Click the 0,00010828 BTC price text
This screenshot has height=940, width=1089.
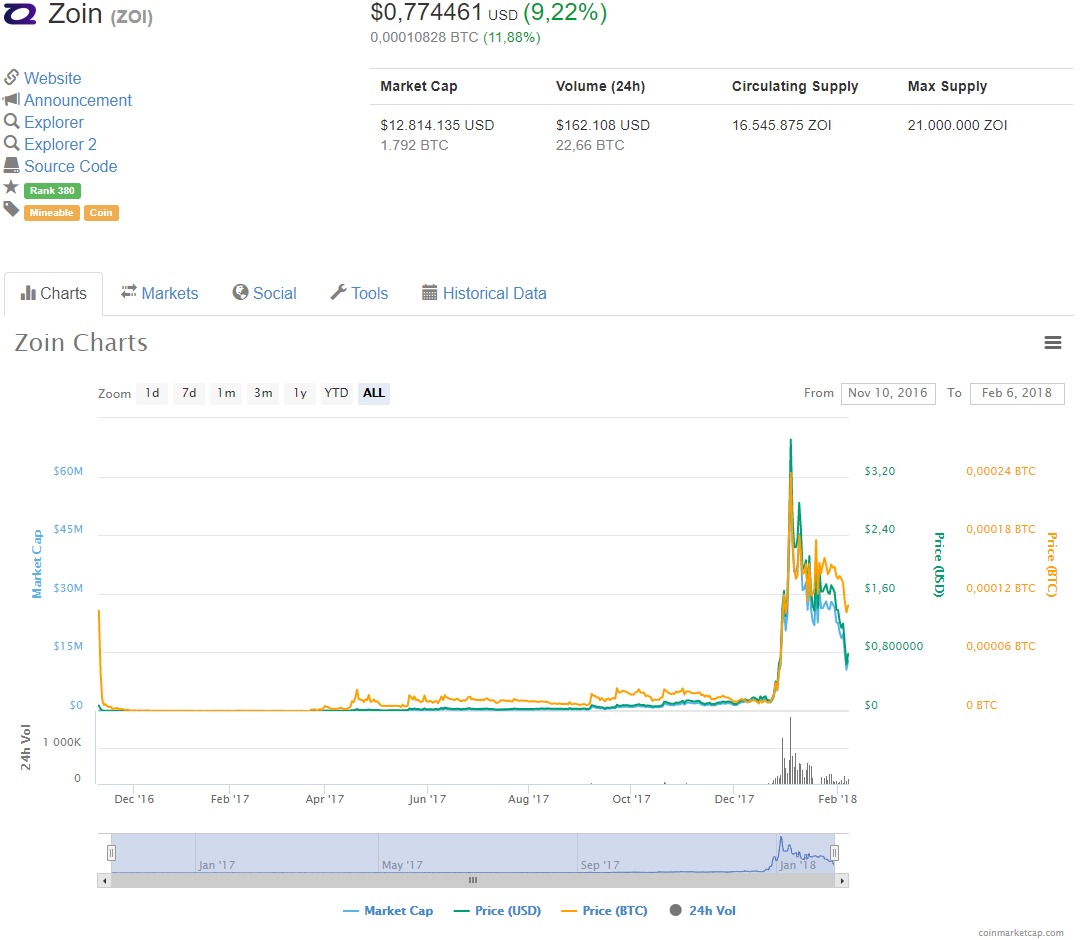[424, 38]
